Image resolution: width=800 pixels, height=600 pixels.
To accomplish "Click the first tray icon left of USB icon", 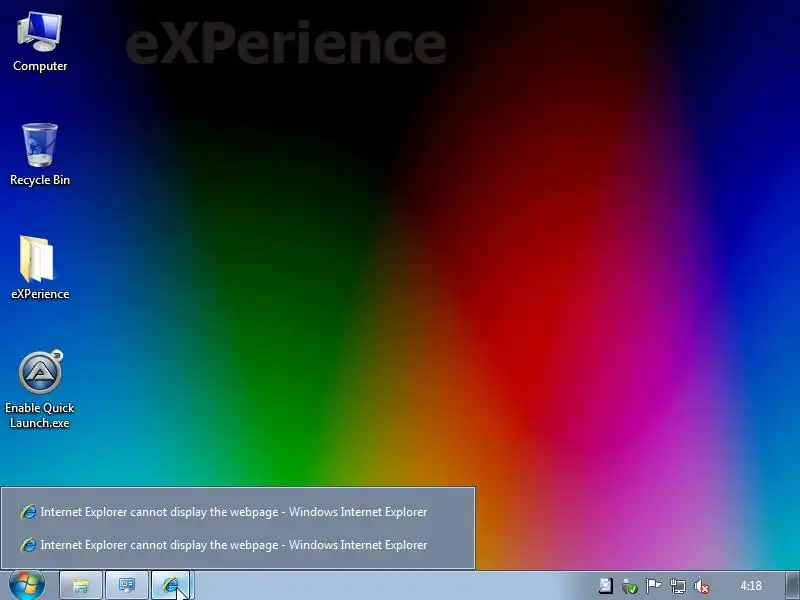I will (x=606, y=586).
